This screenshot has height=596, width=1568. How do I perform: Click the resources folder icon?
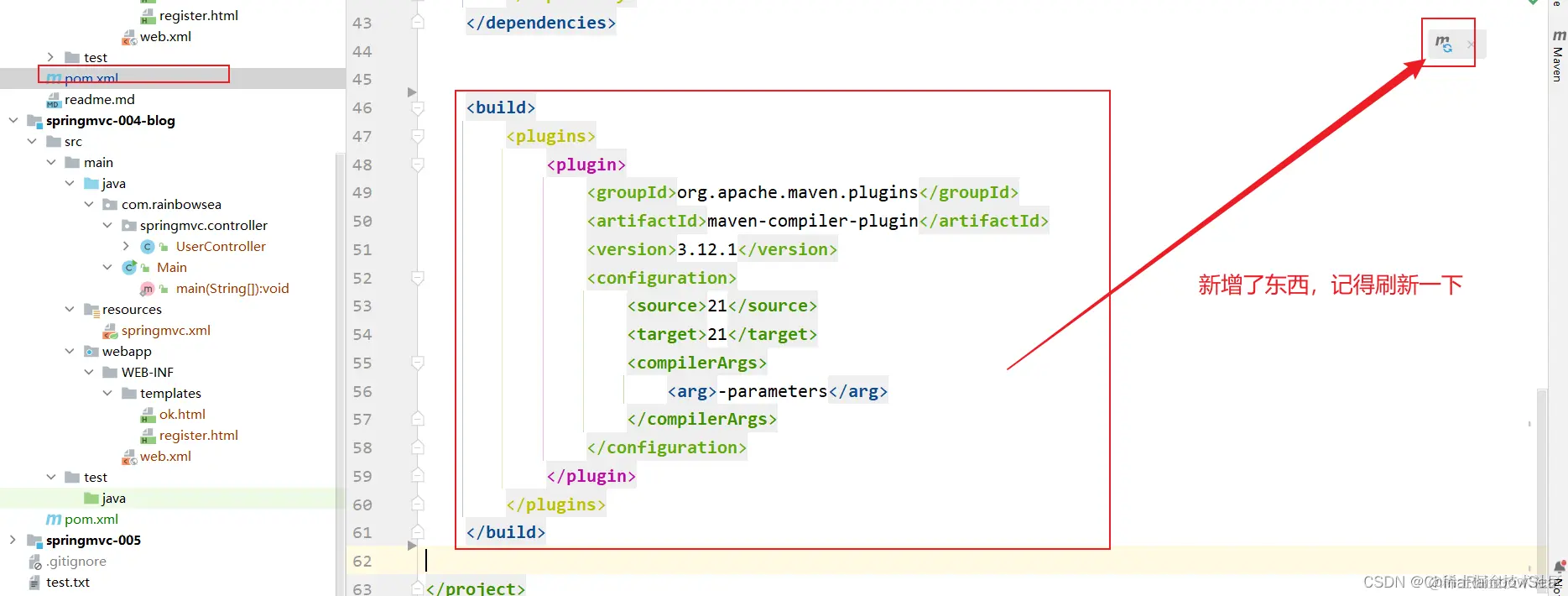tap(91, 309)
